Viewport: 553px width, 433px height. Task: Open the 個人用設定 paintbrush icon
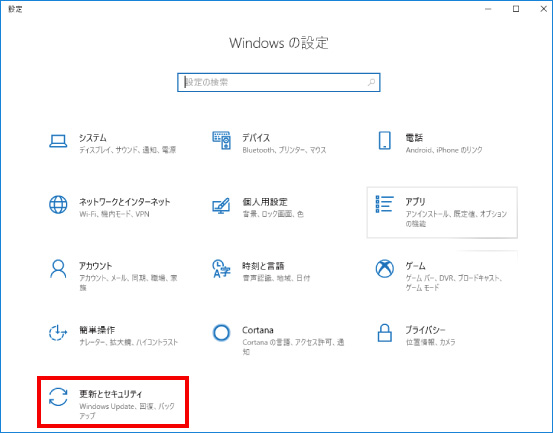click(x=221, y=205)
